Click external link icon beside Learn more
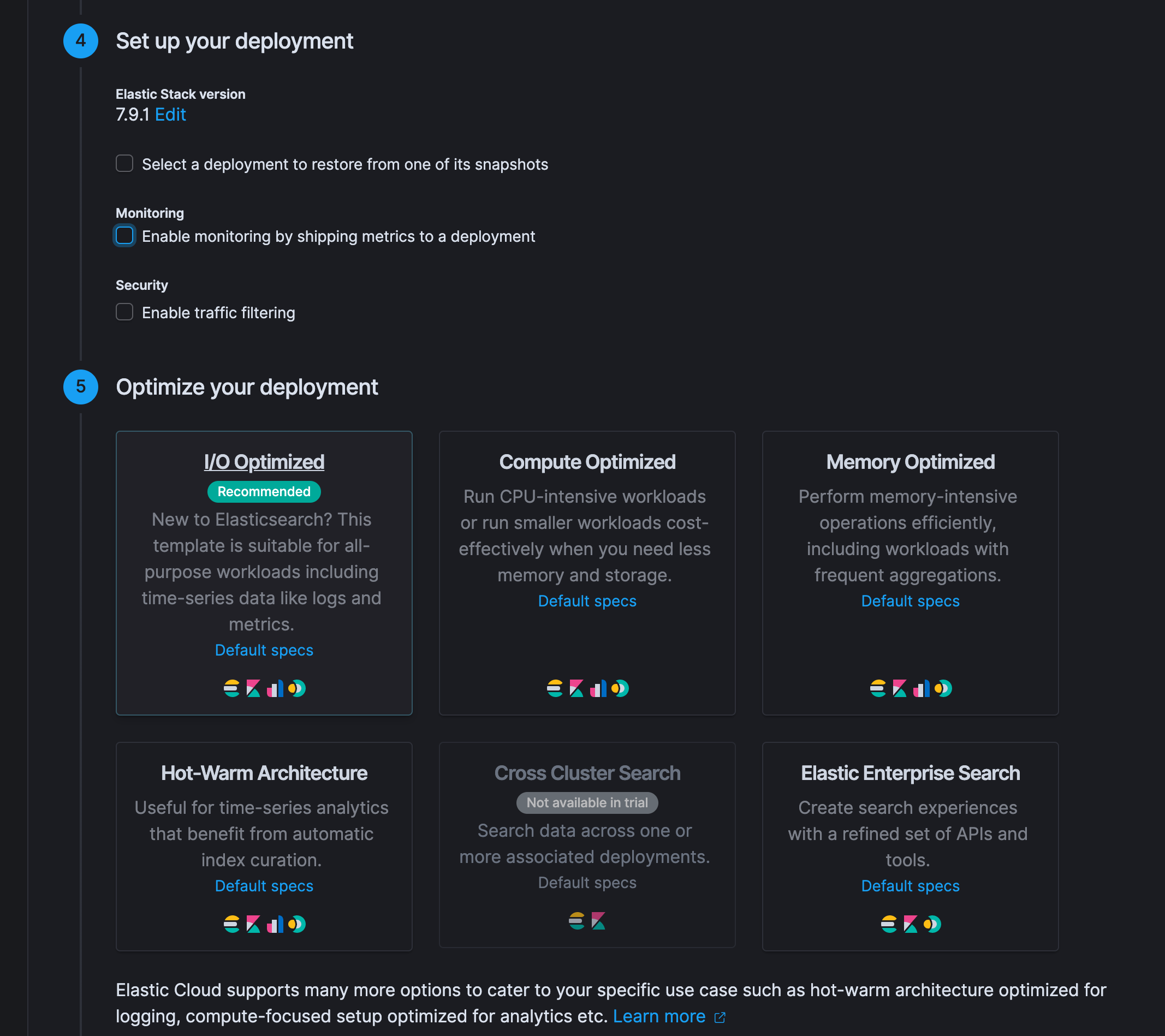1165x1036 pixels. [720, 1017]
